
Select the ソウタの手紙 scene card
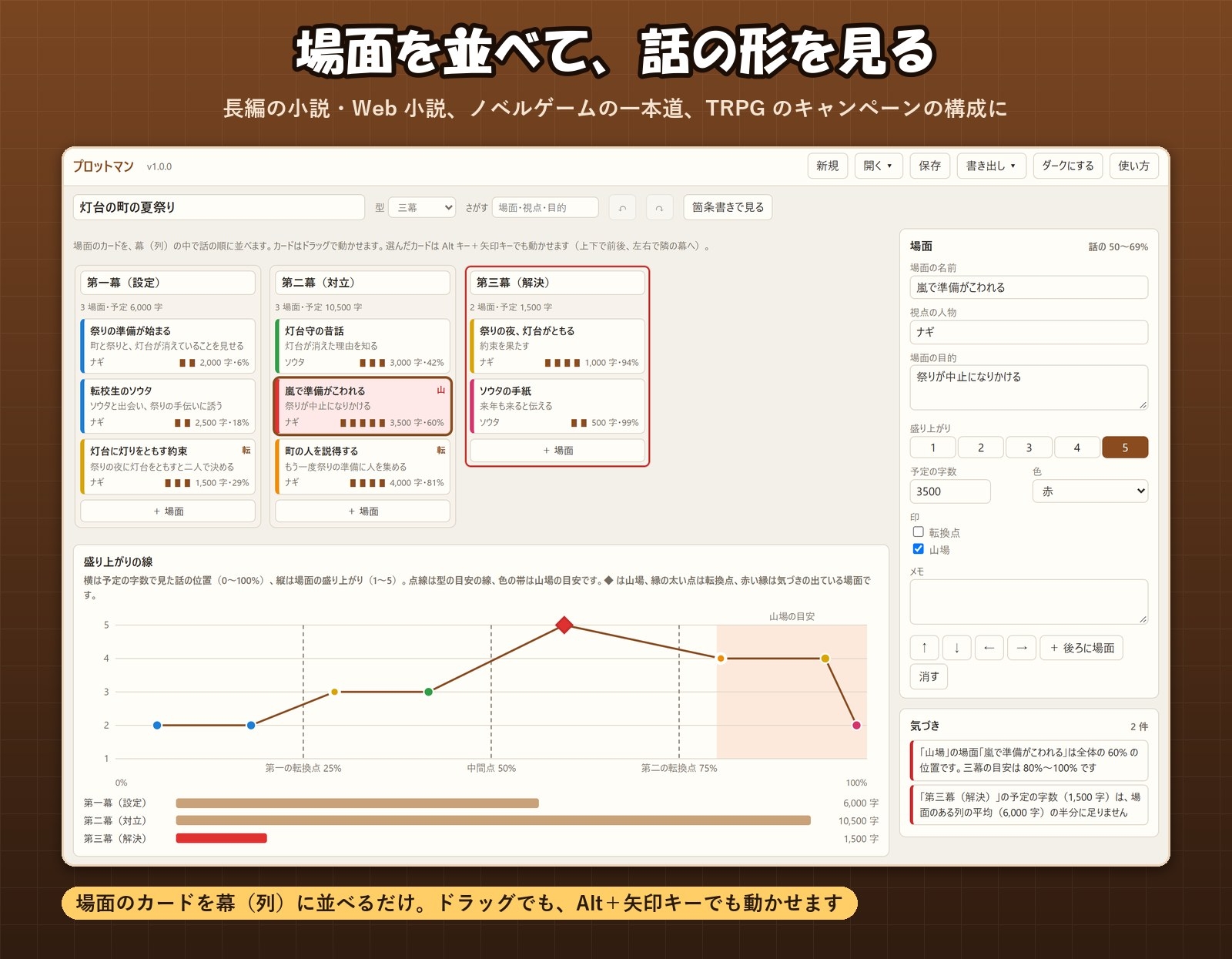tap(557, 406)
